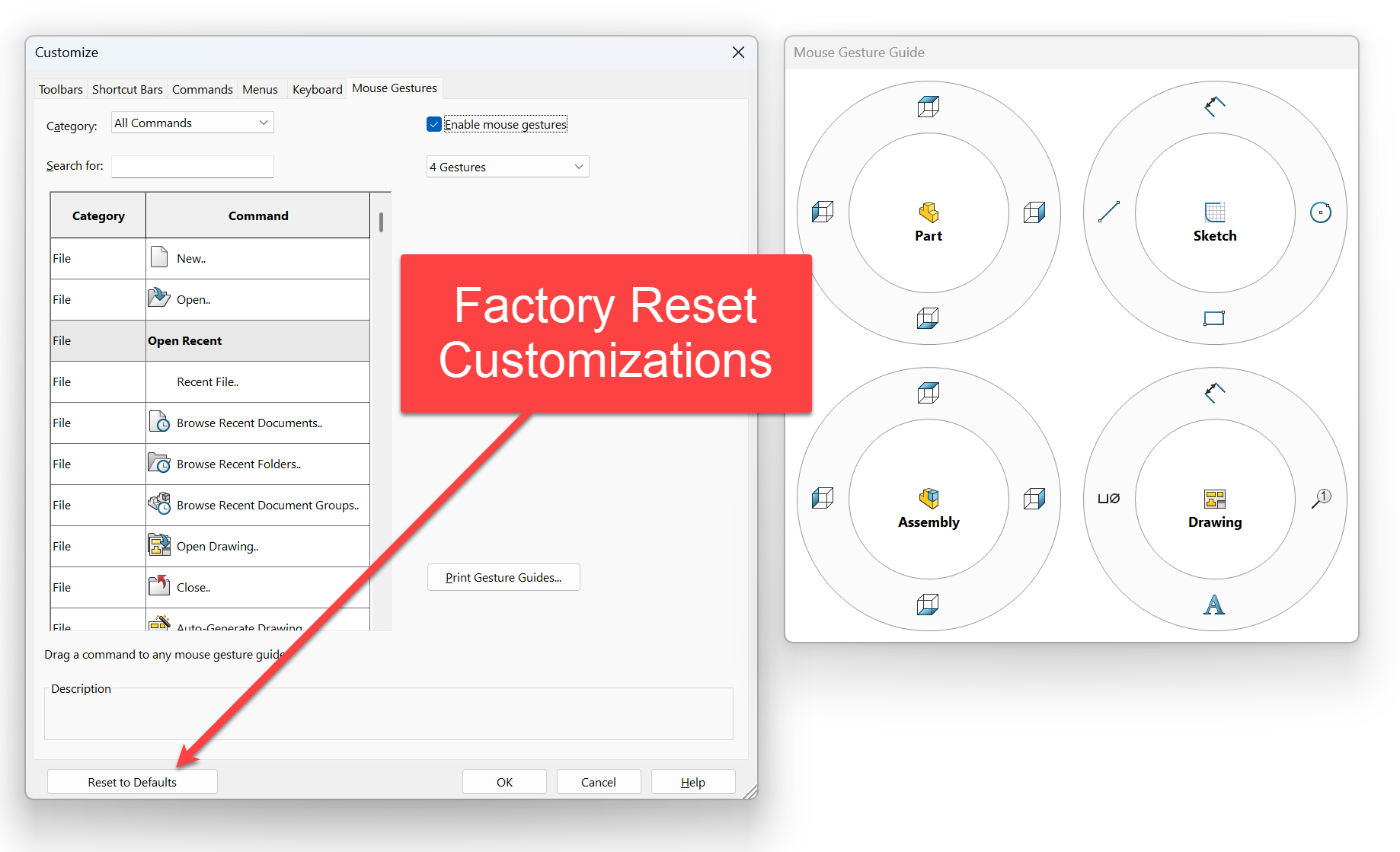Image resolution: width=1400 pixels, height=852 pixels.
Task: Click the bottom view icon in Assembly guide
Action: tap(928, 605)
